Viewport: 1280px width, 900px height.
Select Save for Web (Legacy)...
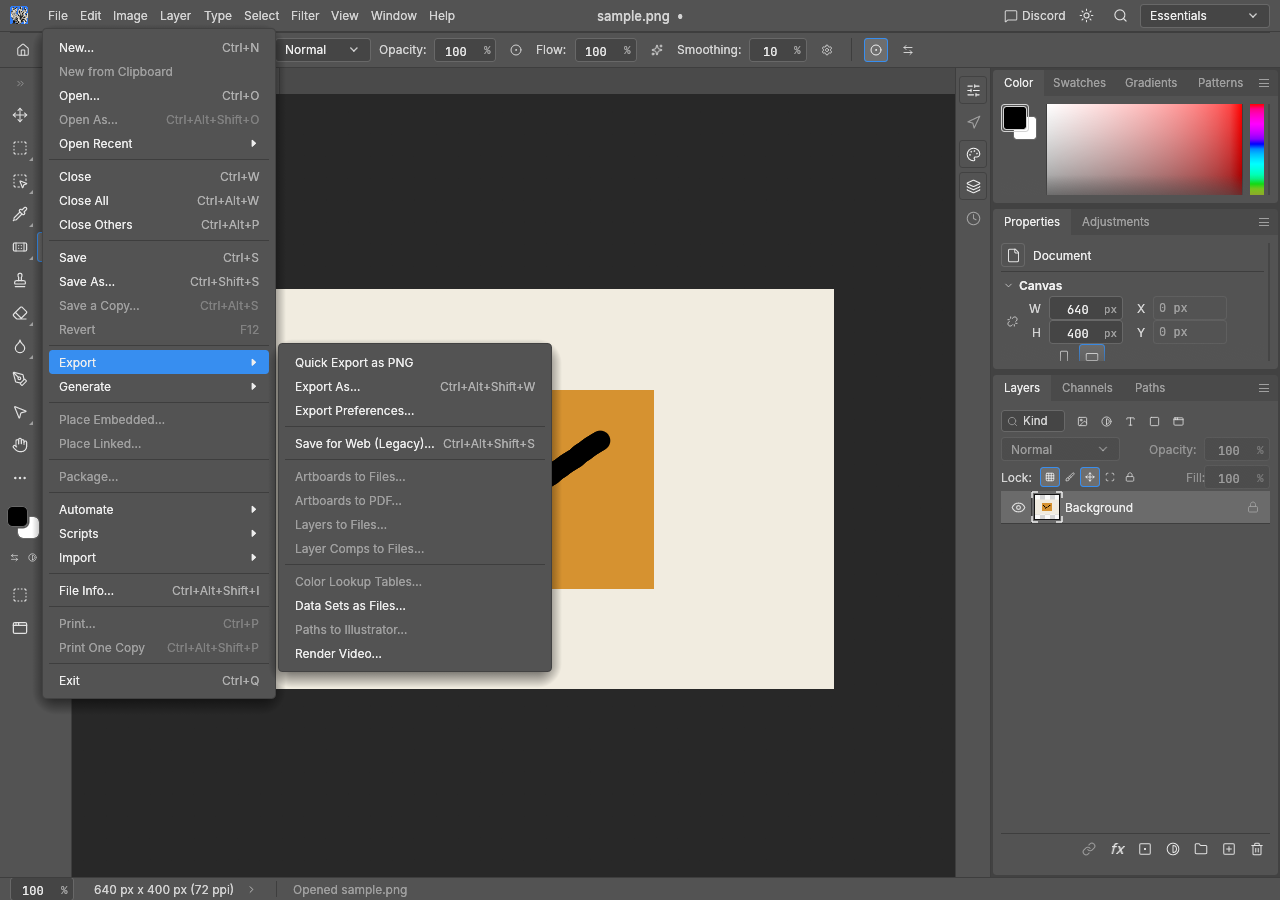415,444
